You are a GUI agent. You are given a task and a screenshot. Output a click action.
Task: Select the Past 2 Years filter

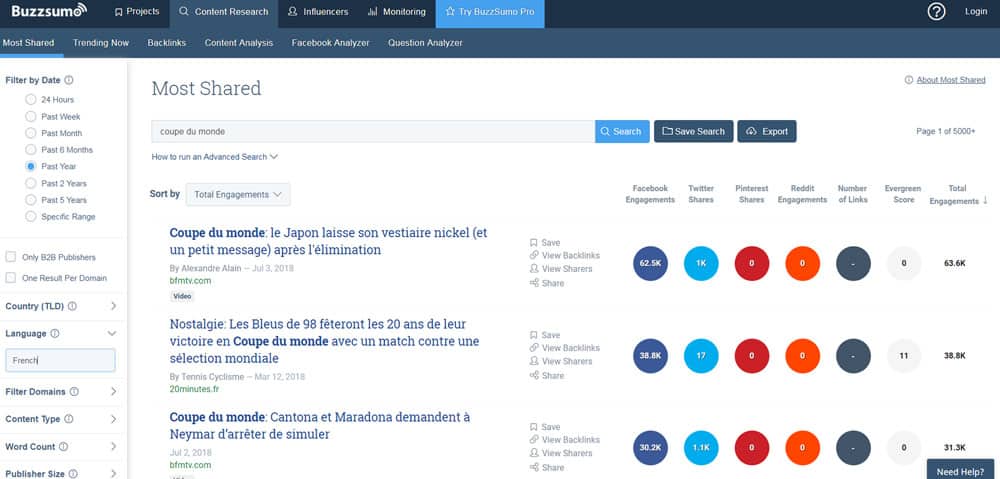(x=31, y=183)
